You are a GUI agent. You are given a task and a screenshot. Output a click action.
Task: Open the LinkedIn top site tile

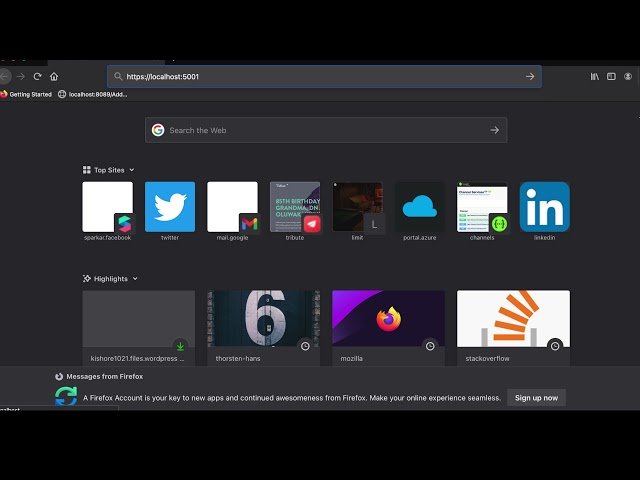pyautogui.click(x=544, y=206)
